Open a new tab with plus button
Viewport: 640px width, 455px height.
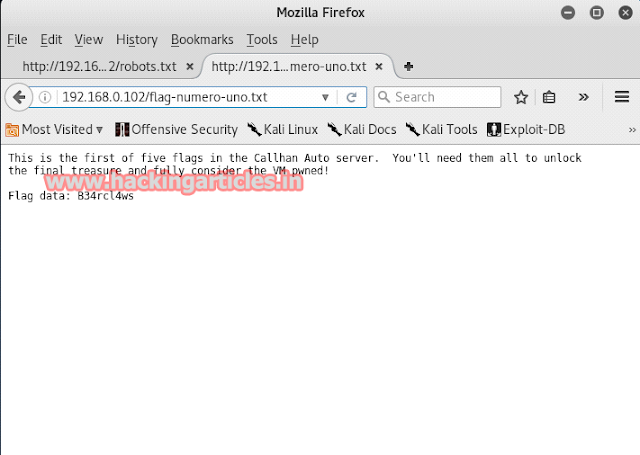pyautogui.click(x=409, y=66)
